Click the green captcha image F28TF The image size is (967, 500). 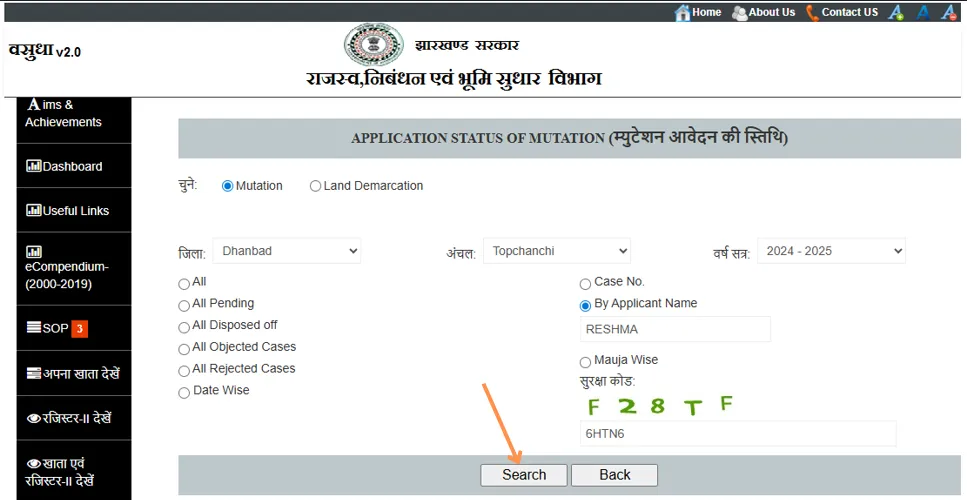pos(660,406)
